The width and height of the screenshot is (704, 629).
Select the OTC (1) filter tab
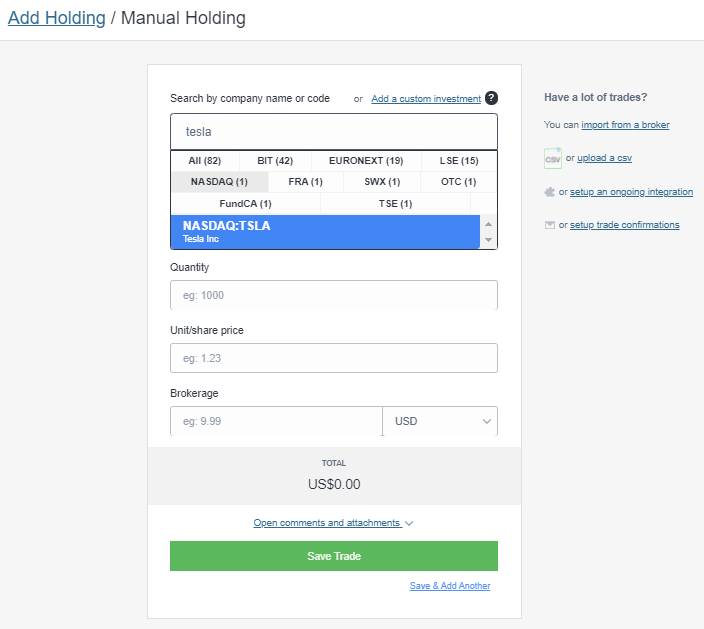point(458,182)
